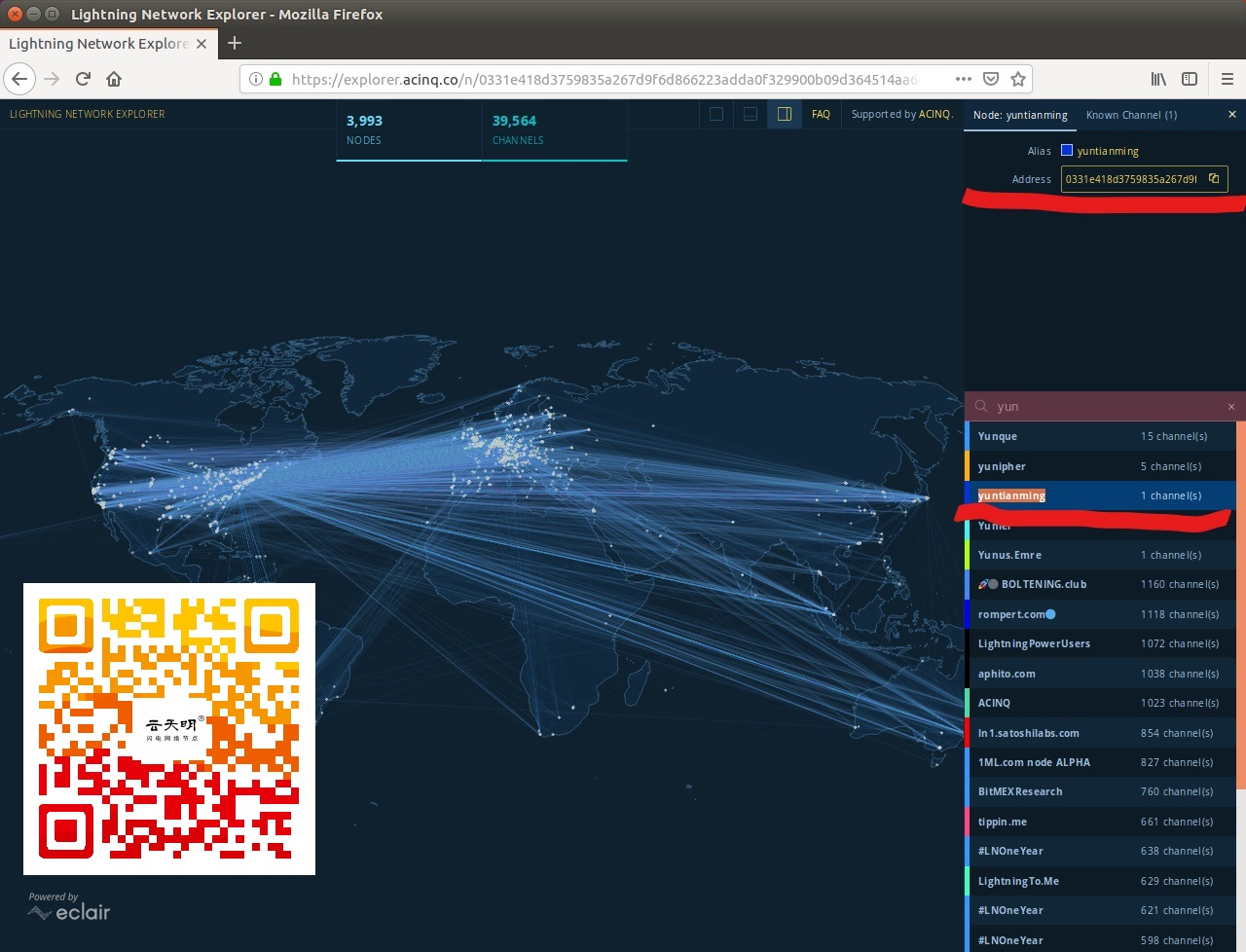Open the Known Channel (1) tab

click(x=1131, y=115)
